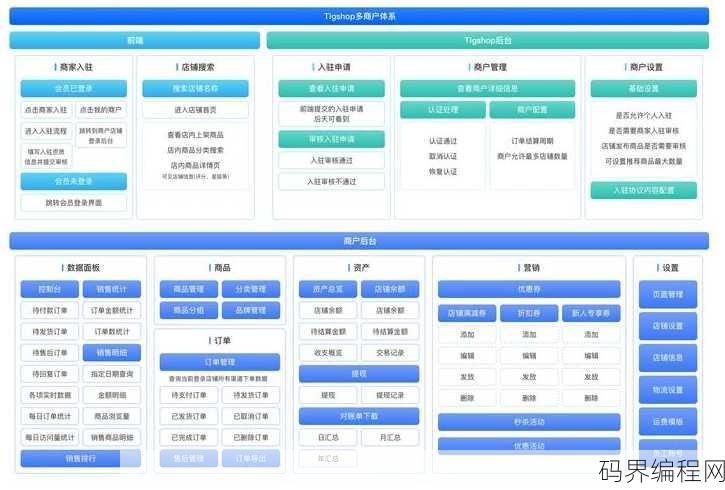Click the 销售明细 blue block

pyautogui.click(x=111, y=352)
